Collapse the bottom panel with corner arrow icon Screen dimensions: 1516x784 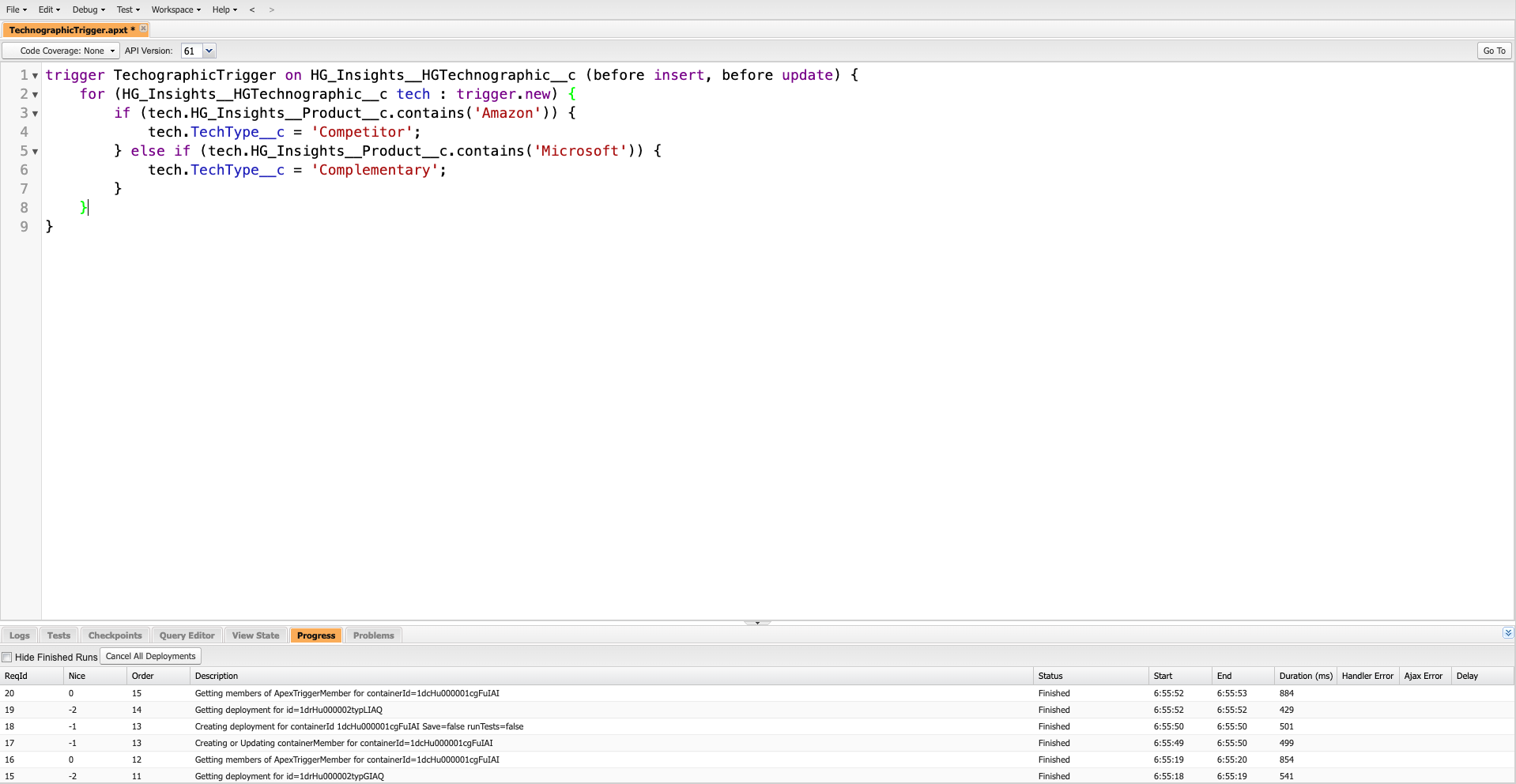click(1508, 633)
